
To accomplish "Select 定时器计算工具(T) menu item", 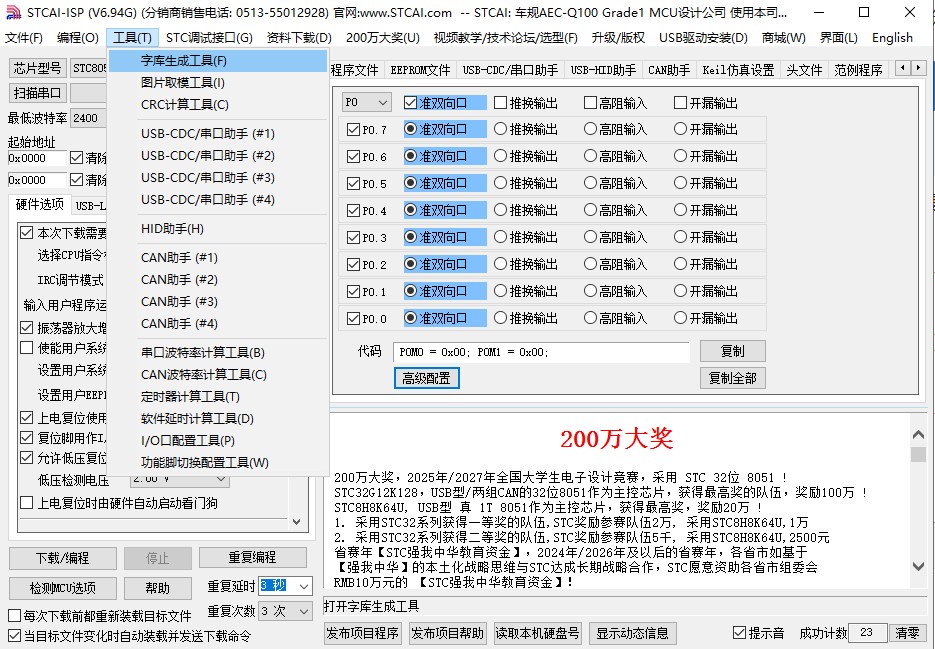I will point(218,397).
